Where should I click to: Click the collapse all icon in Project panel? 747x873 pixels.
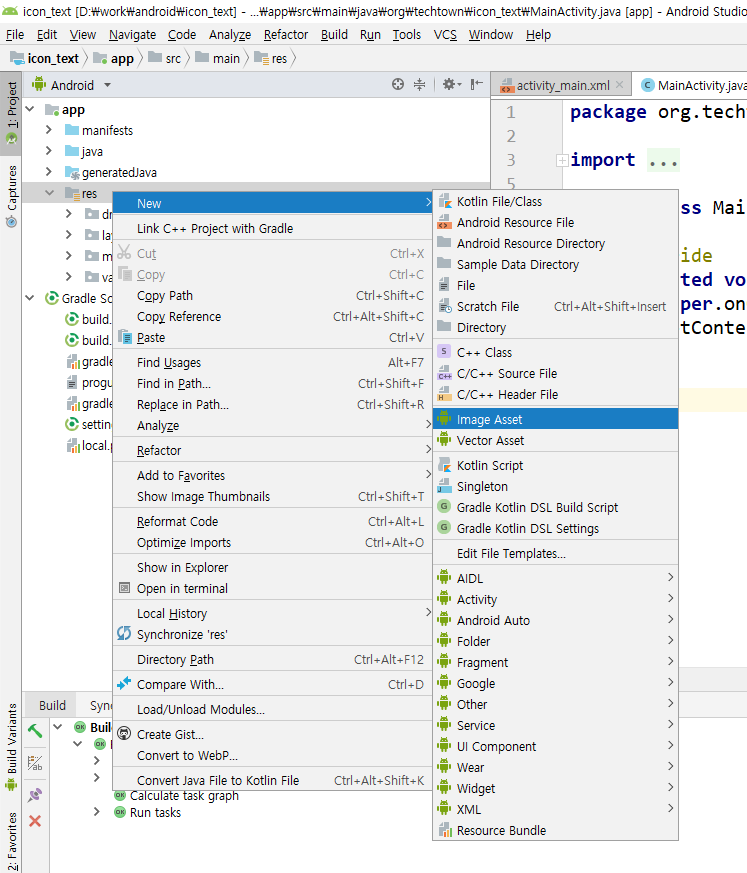419,85
